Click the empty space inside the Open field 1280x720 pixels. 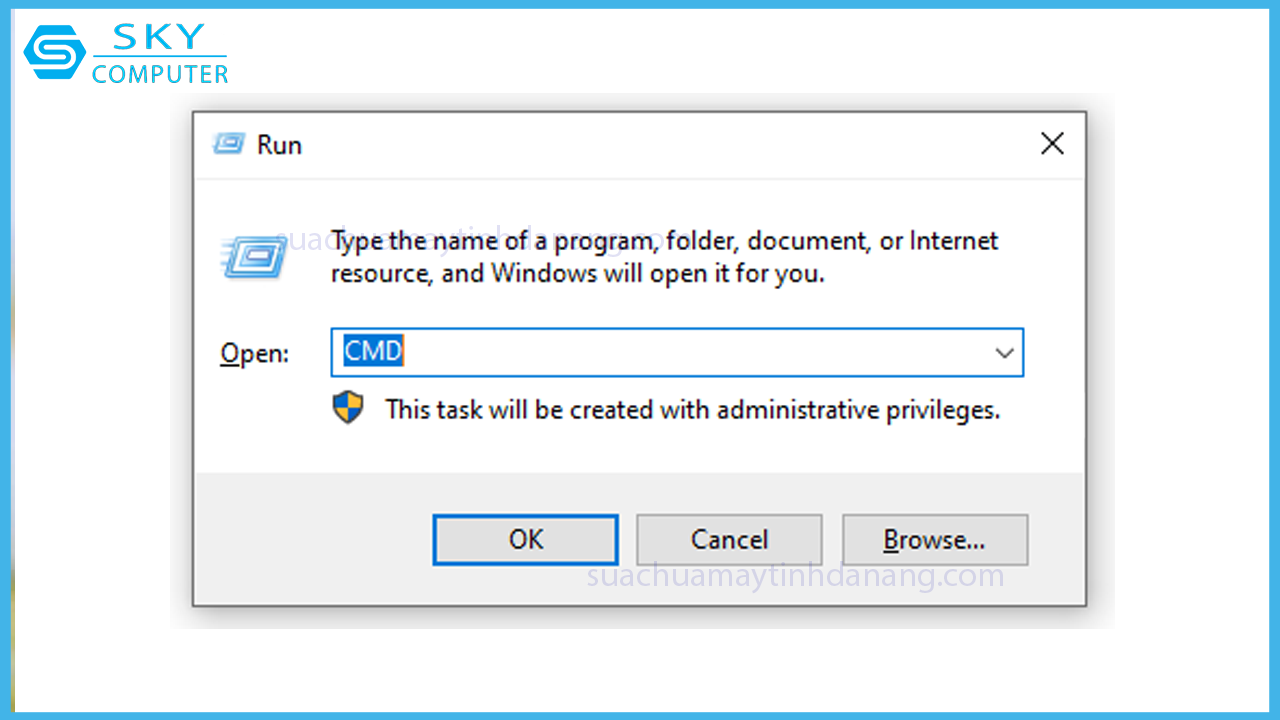point(690,353)
